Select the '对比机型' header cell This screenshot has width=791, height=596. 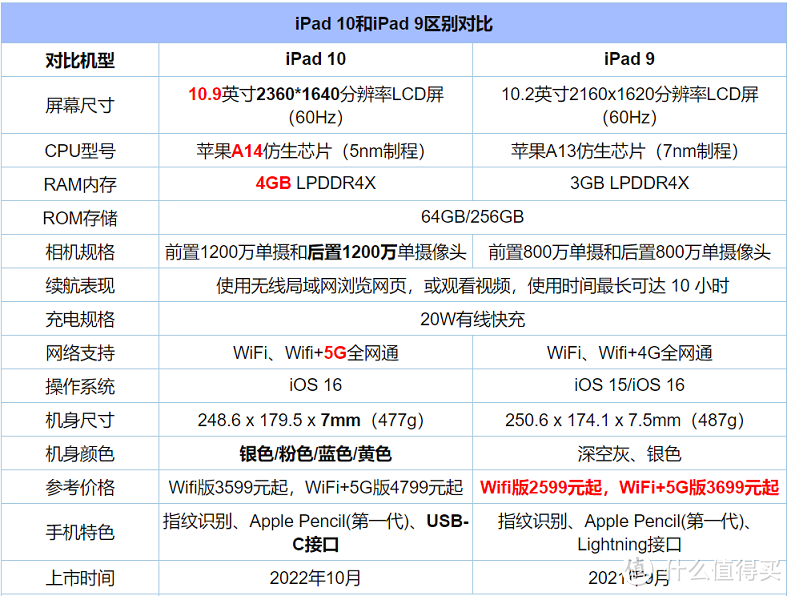(80, 60)
